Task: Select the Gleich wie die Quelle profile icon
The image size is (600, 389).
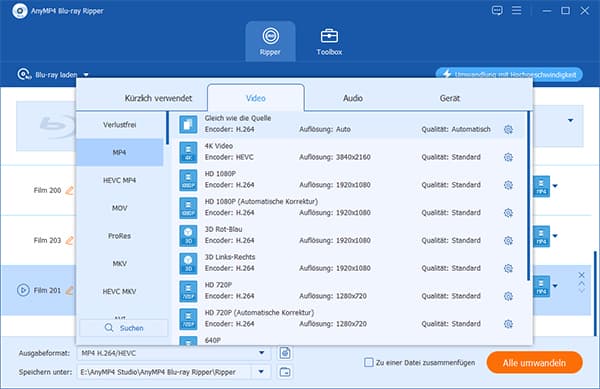Action: click(188, 124)
